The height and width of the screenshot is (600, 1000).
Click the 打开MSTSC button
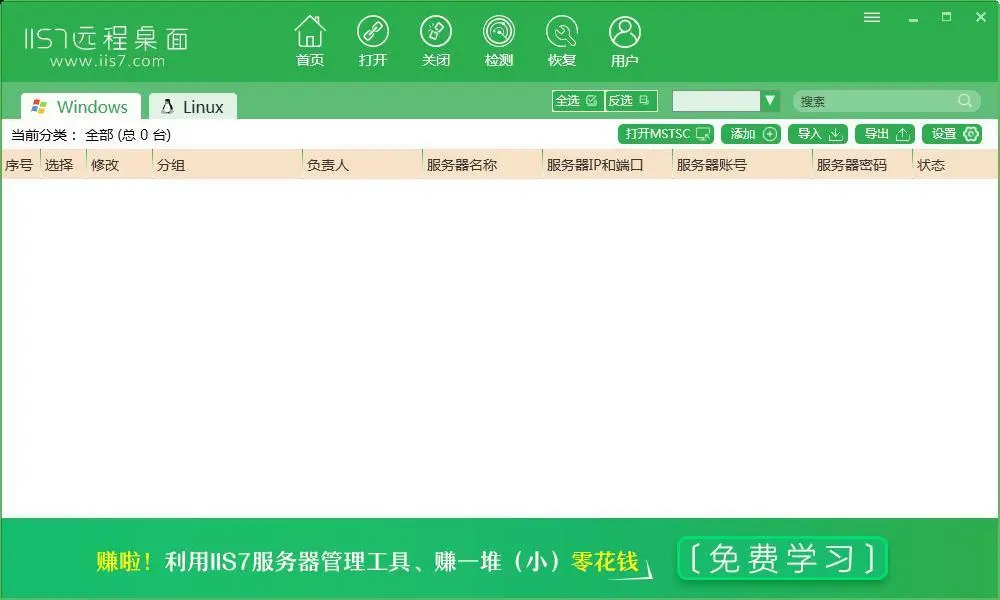point(666,134)
